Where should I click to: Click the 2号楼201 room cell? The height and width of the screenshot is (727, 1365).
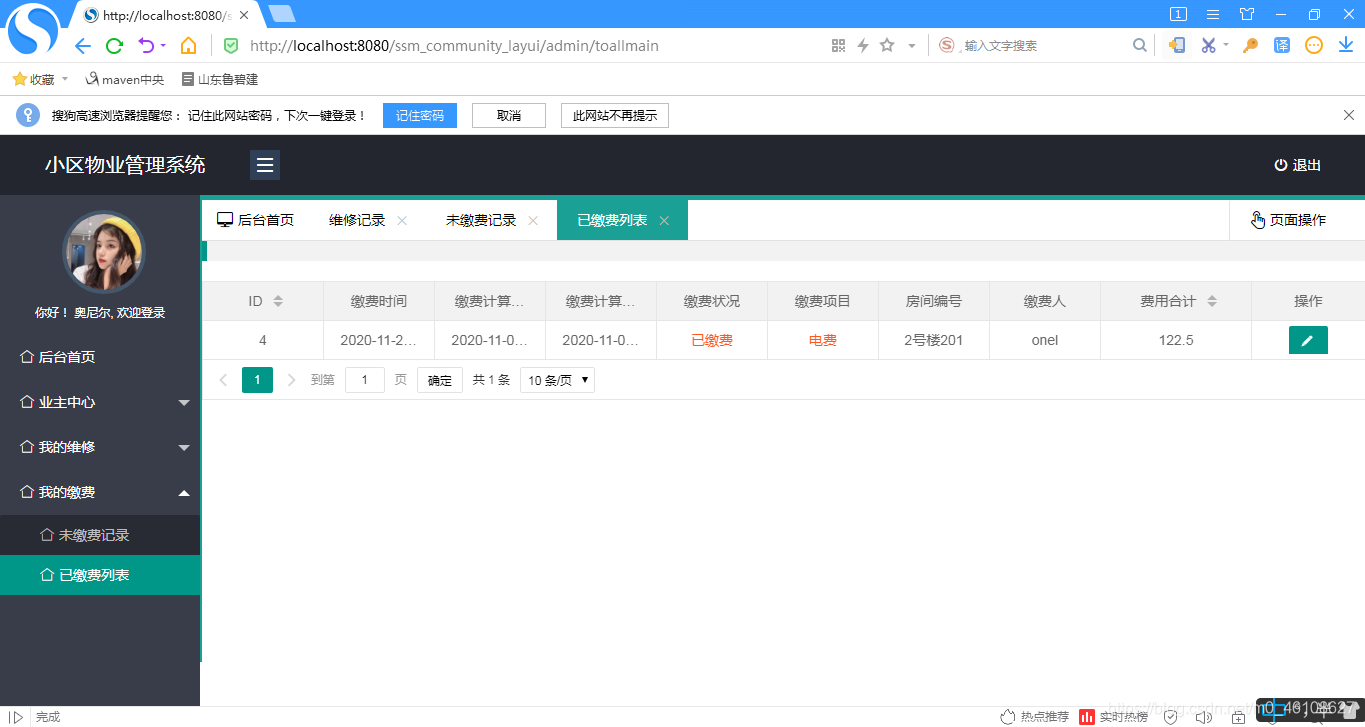pyautogui.click(x=934, y=340)
